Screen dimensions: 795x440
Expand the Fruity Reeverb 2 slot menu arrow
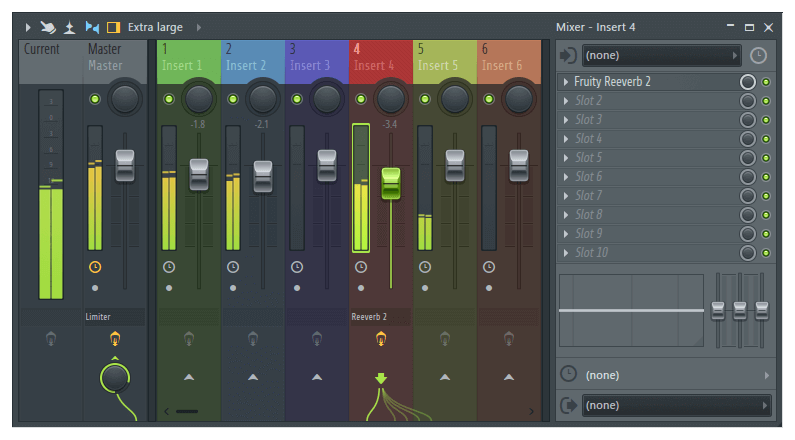(x=566, y=82)
